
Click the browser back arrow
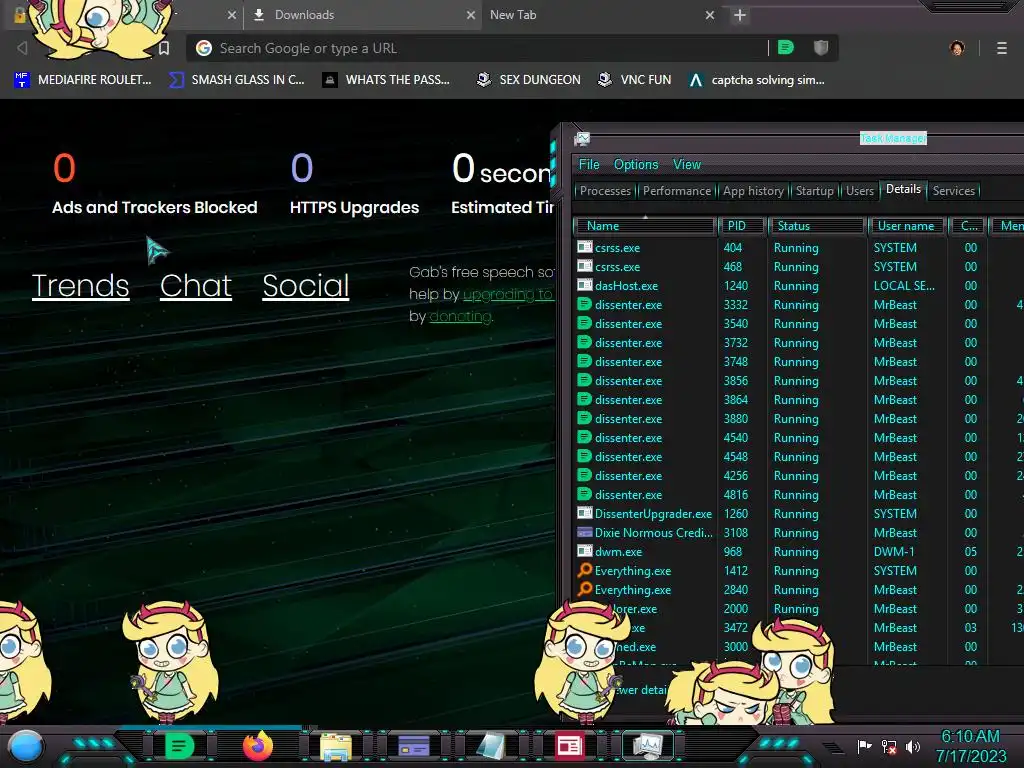[22, 48]
